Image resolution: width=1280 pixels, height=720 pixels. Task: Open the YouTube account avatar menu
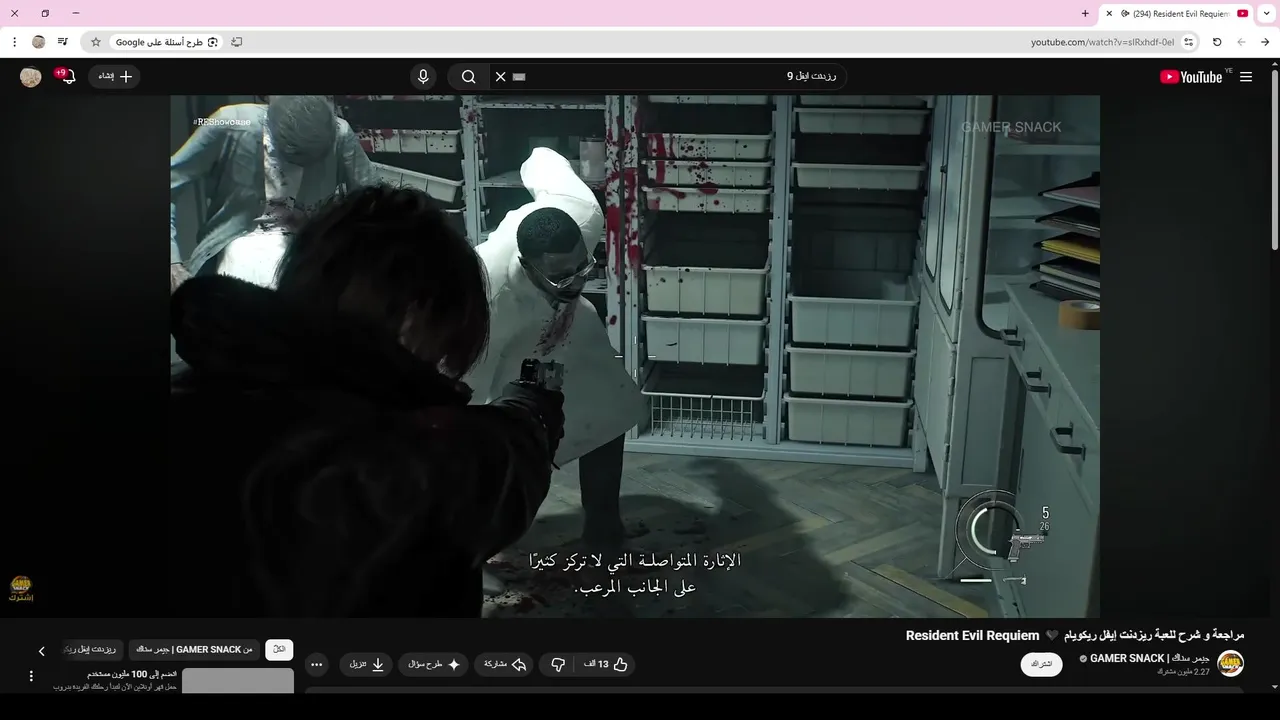pyautogui.click(x=31, y=77)
